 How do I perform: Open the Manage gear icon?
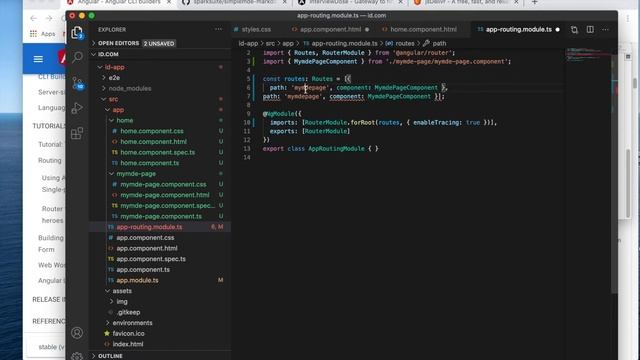click(x=77, y=356)
